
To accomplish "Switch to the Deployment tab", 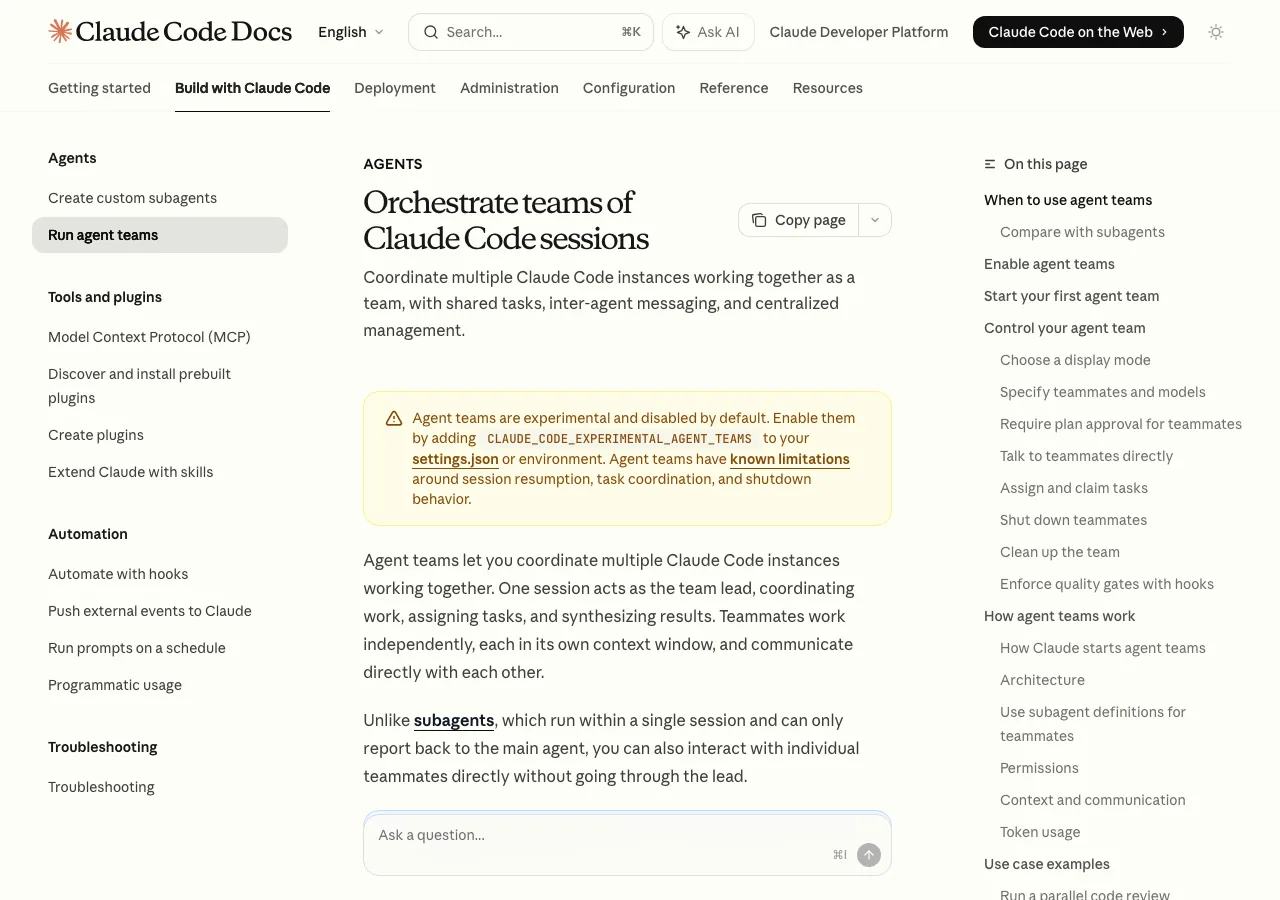I will pyautogui.click(x=395, y=88).
